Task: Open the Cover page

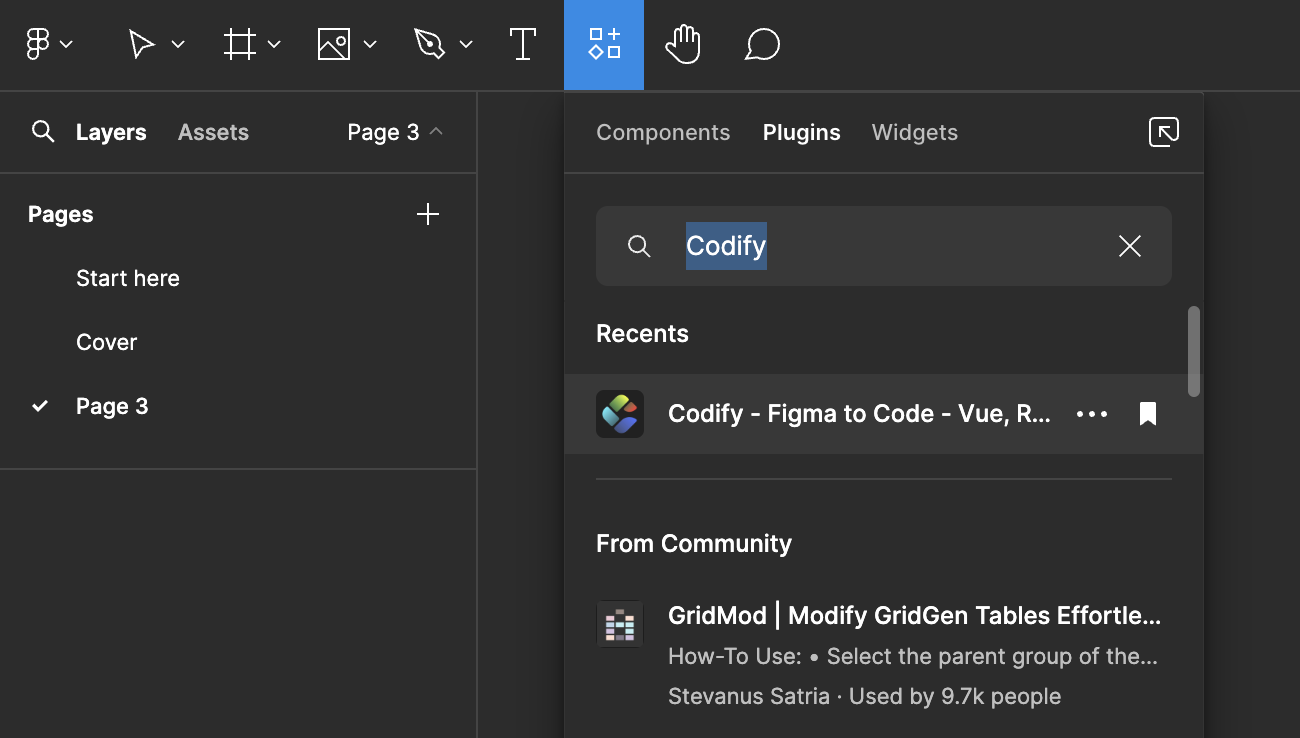Action: (106, 342)
